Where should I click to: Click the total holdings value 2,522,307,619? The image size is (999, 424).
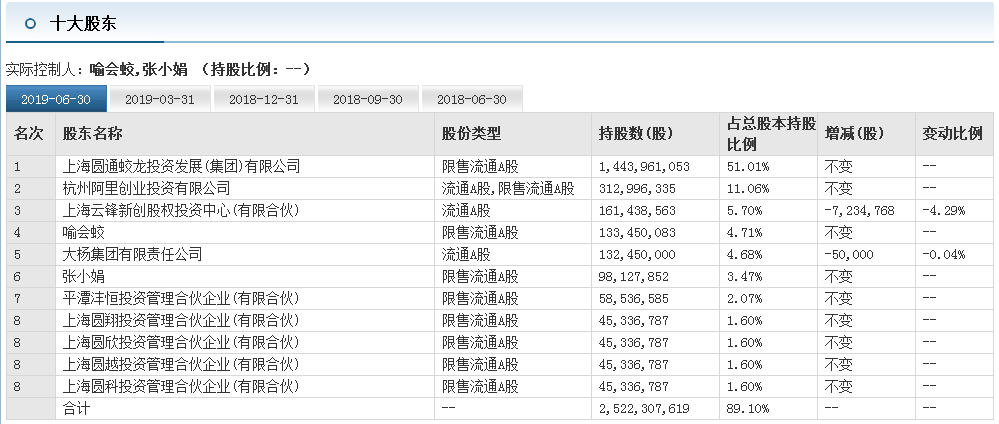point(644,408)
